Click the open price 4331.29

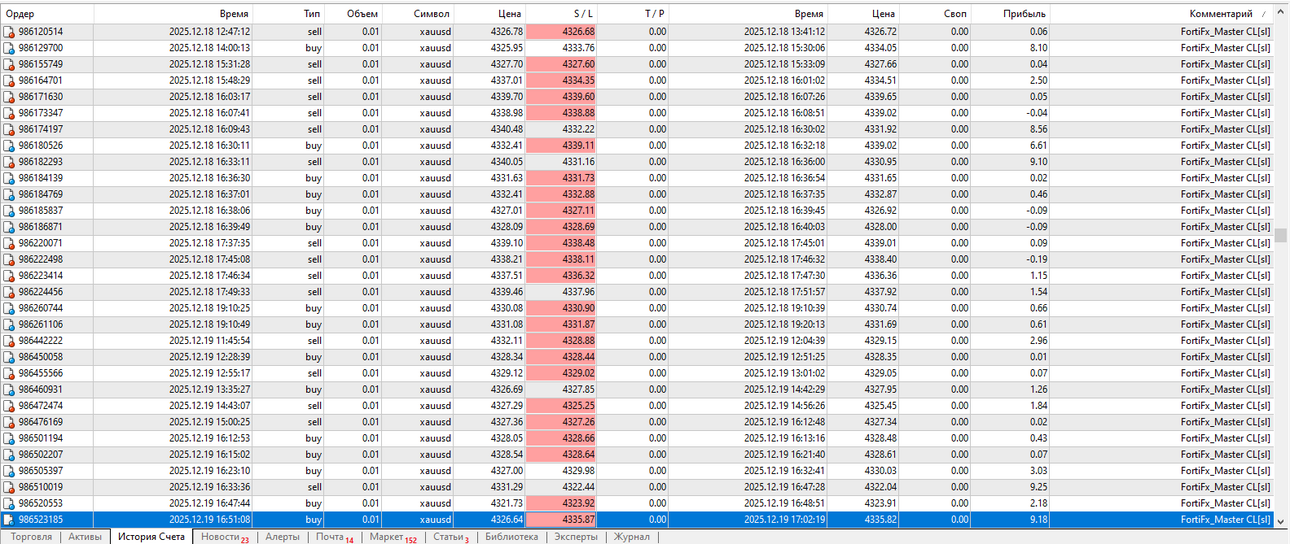pos(505,487)
